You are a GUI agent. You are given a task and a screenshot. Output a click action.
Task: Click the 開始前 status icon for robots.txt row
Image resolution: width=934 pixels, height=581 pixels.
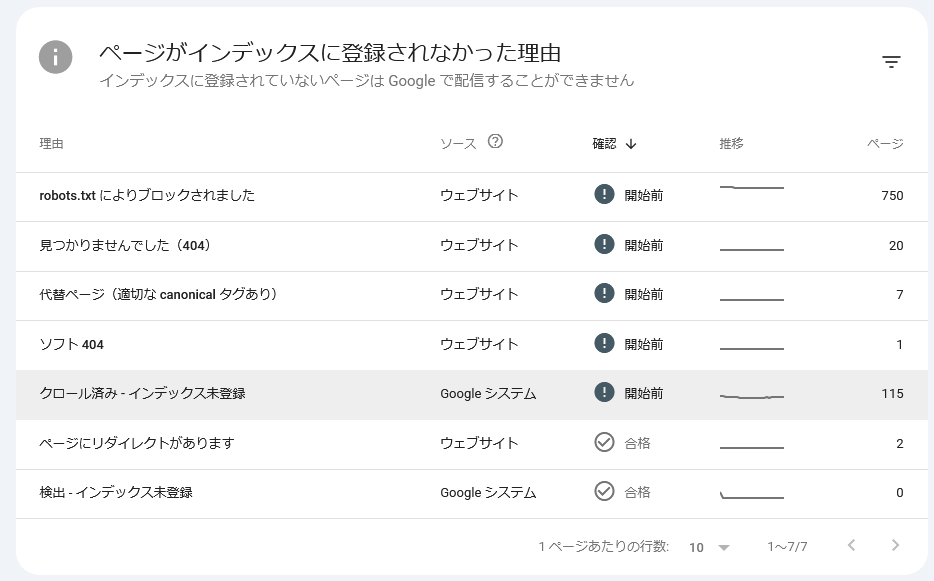coord(604,195)
